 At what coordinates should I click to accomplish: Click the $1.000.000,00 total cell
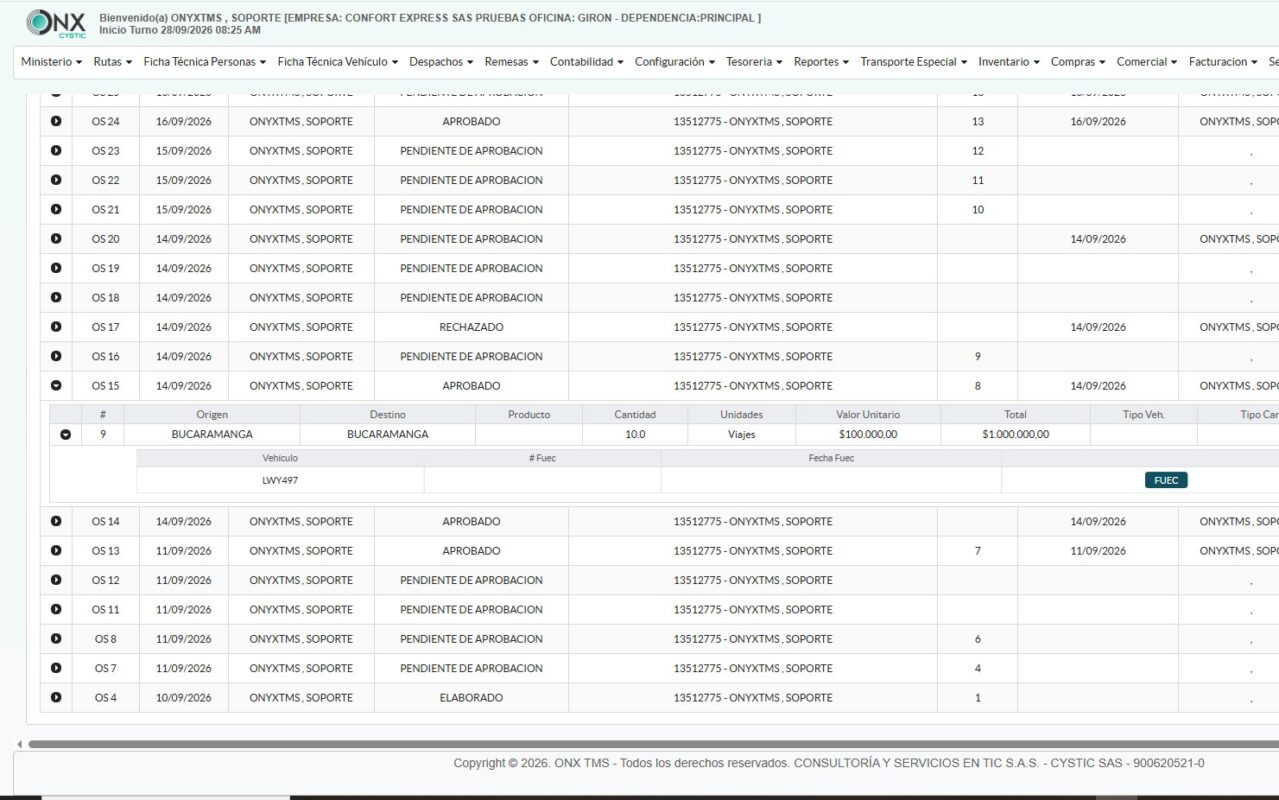[x=1016, y=435]
